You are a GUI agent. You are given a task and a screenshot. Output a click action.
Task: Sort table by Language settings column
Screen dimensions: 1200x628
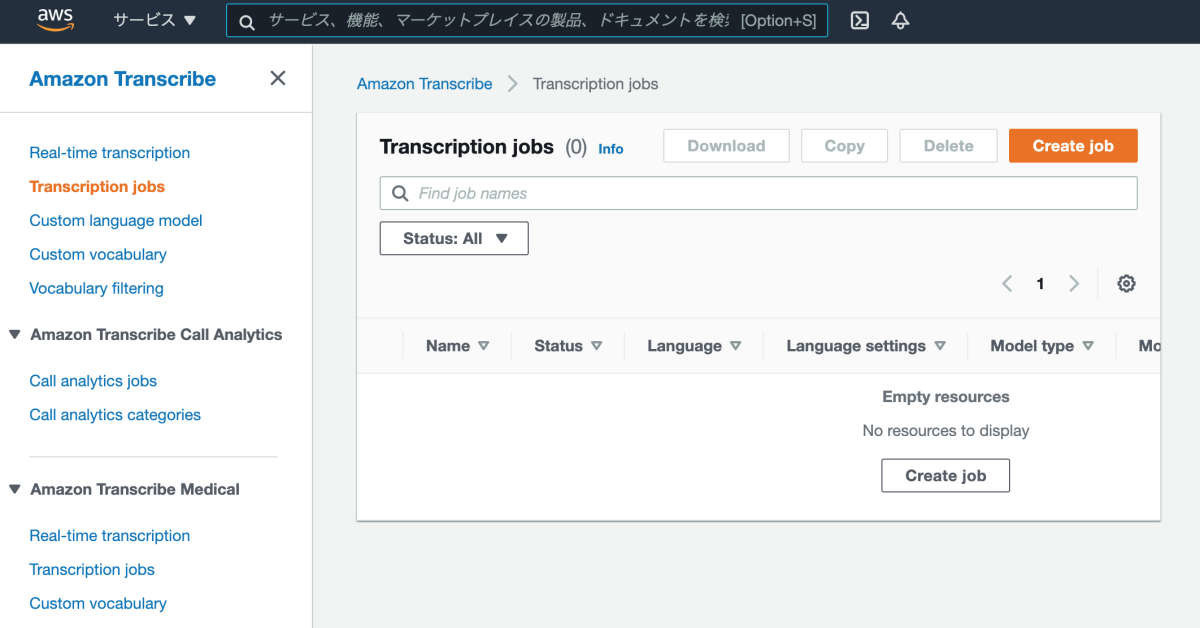865,346
